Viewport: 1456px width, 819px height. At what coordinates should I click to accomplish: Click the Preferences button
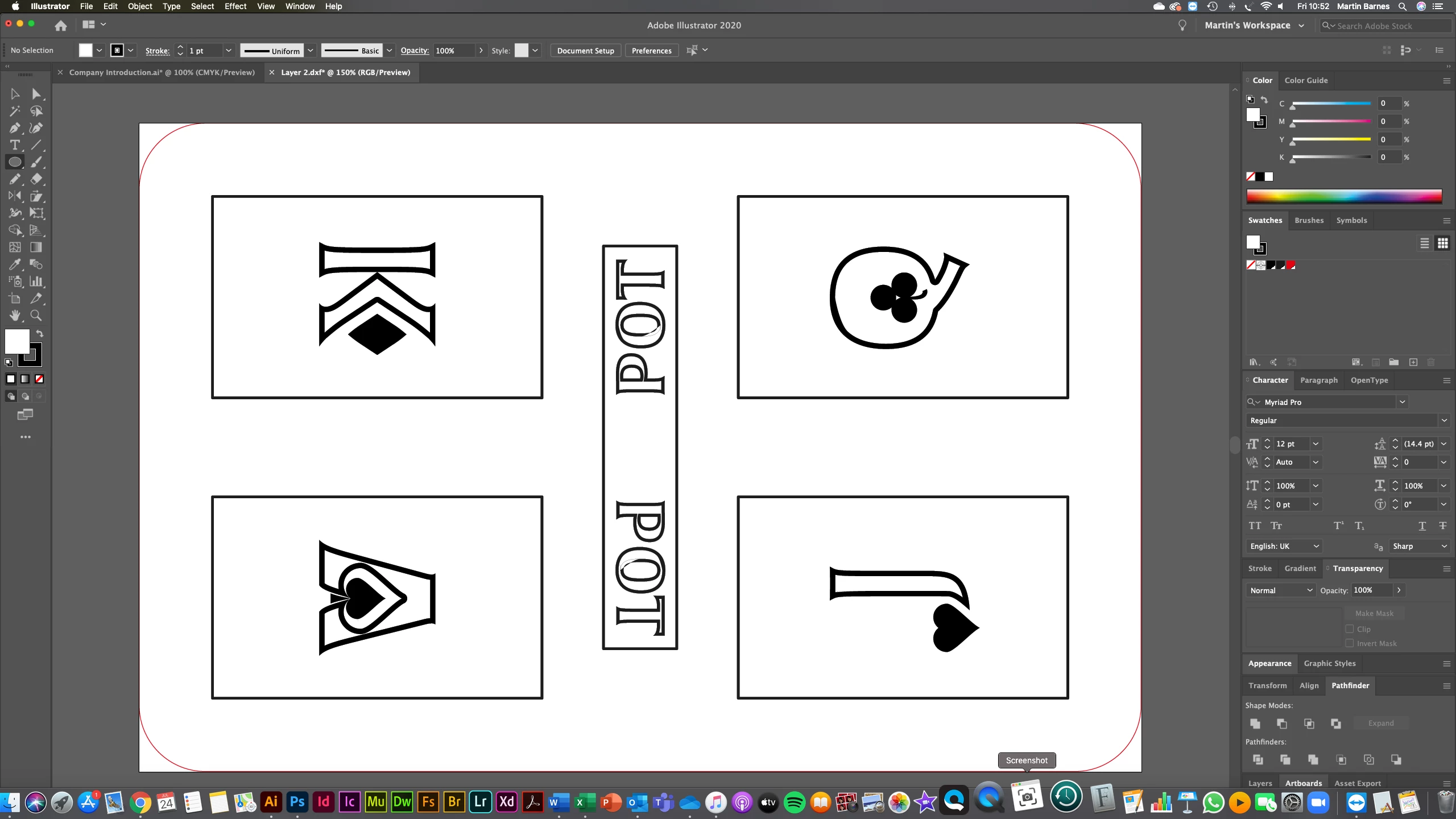651,51
